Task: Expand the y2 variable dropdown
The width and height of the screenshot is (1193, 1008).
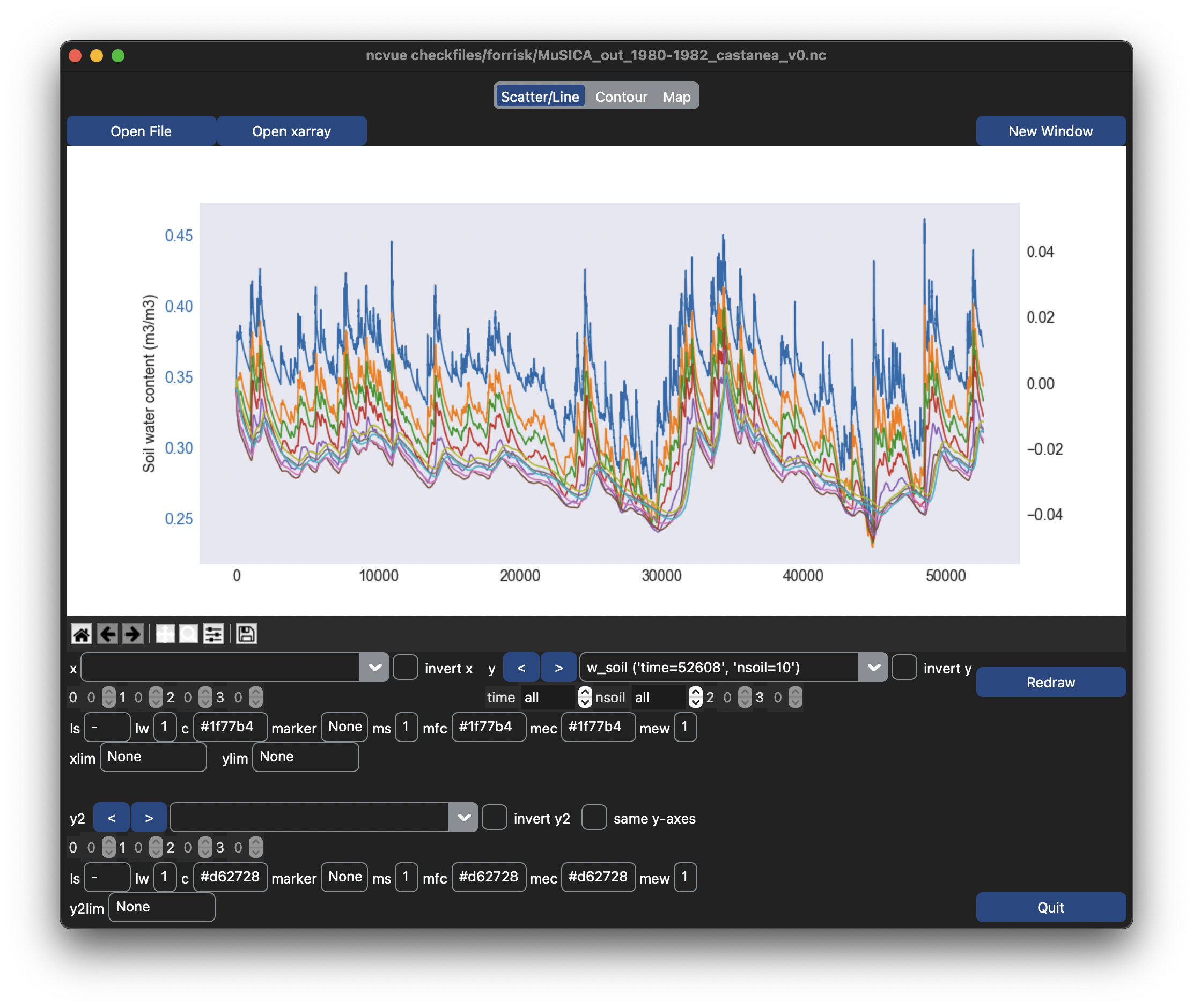Action: pyautogui.click(x=463, y=818)
